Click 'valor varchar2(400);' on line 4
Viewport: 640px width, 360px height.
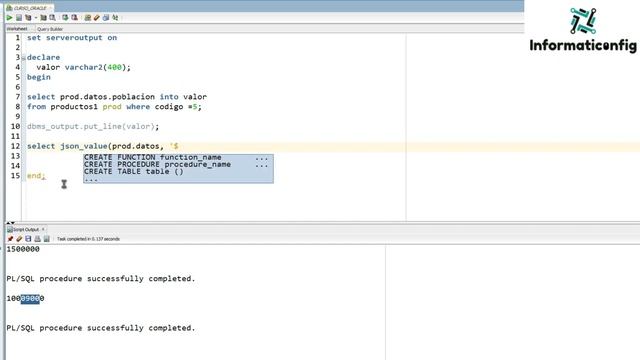pyautogui.click(x=84, y=67)
